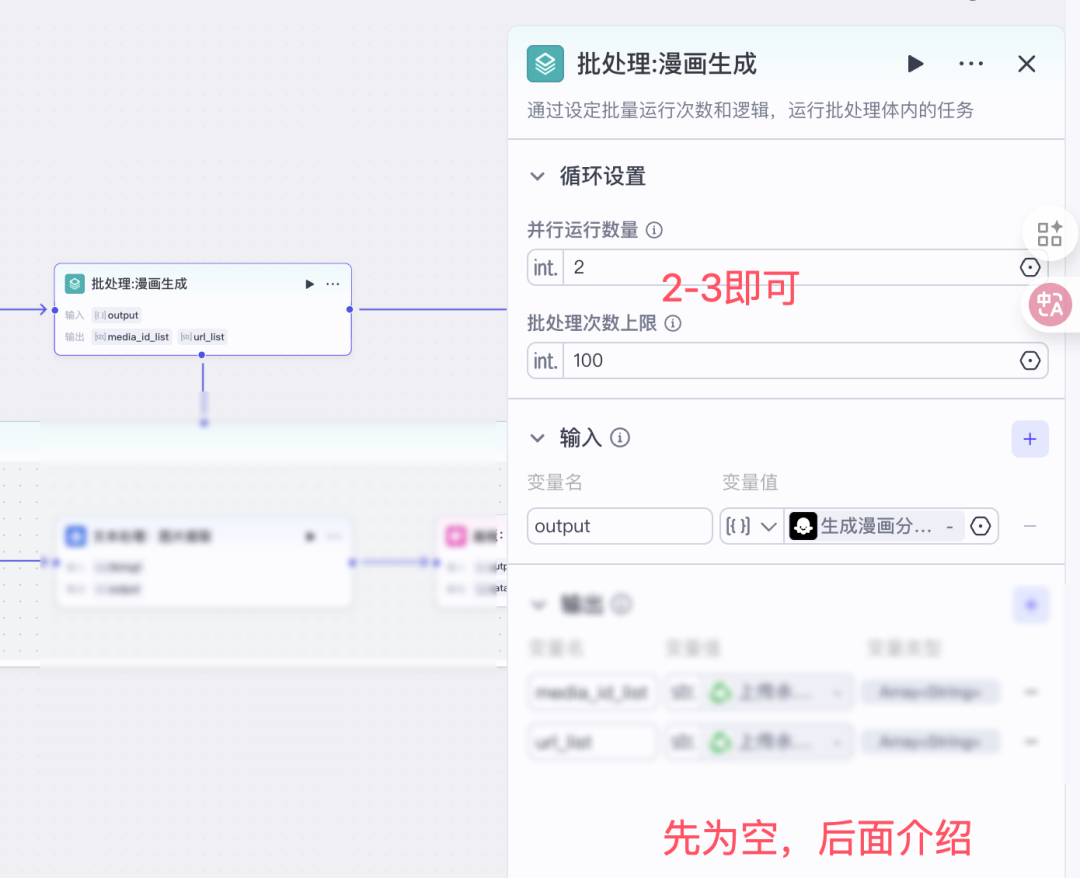Open variable picker for 并行运行数量 field

pyautogui.click(x=1030, y=268)
